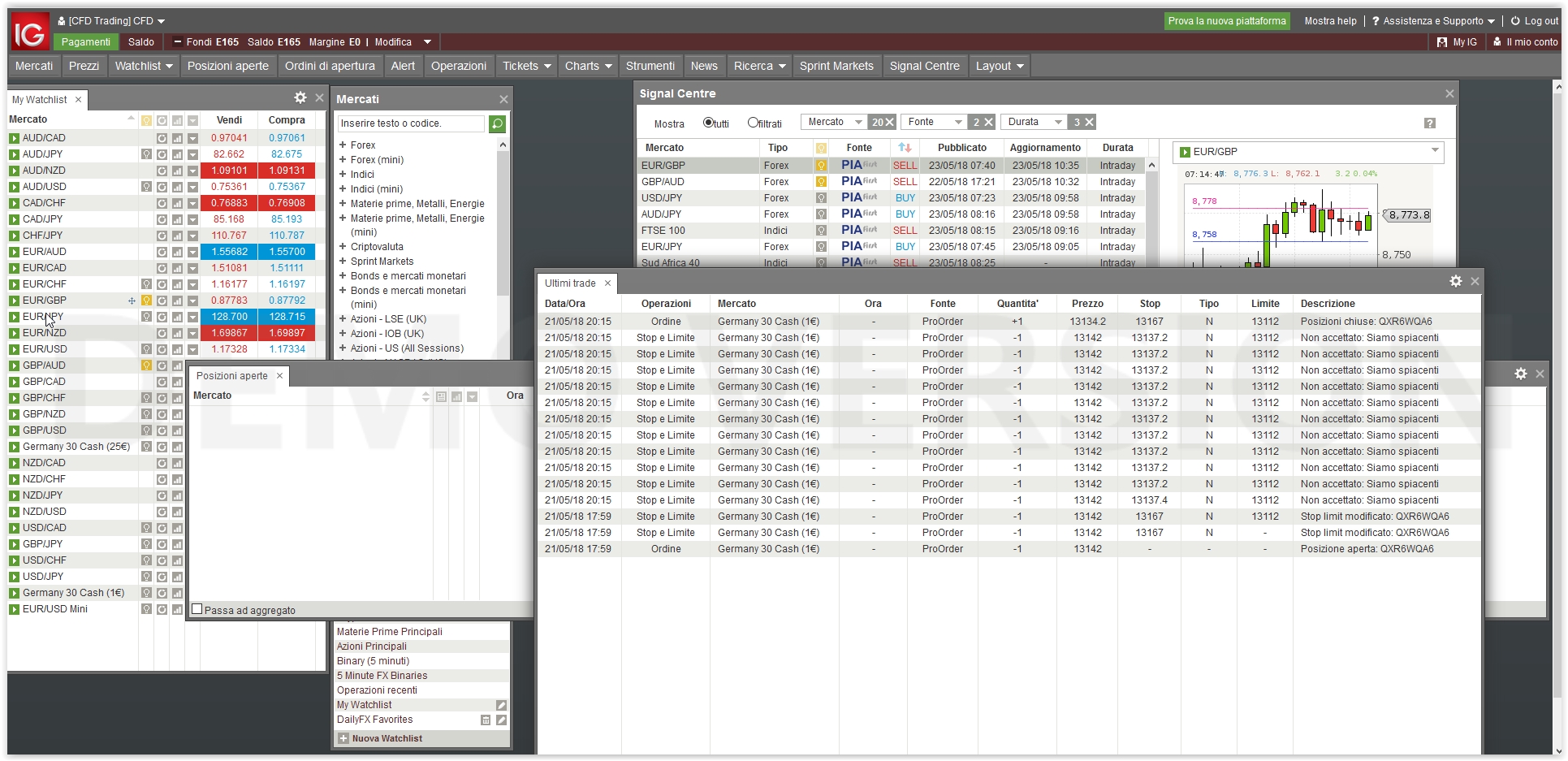Open the Signal Centre help question icon
Image resolution: width=1568 pixels, height=761 pixels.
1430,123
